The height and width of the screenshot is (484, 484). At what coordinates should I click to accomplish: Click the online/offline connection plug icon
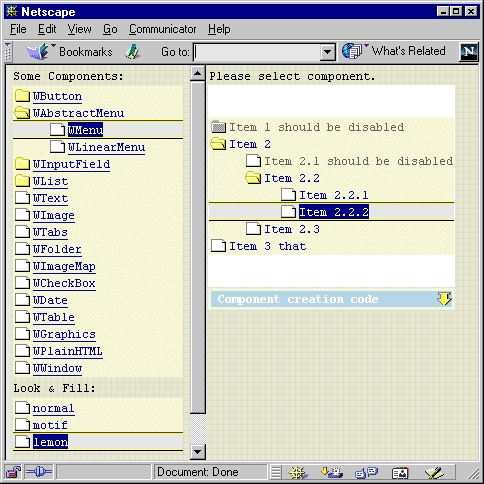pos(39,472)
